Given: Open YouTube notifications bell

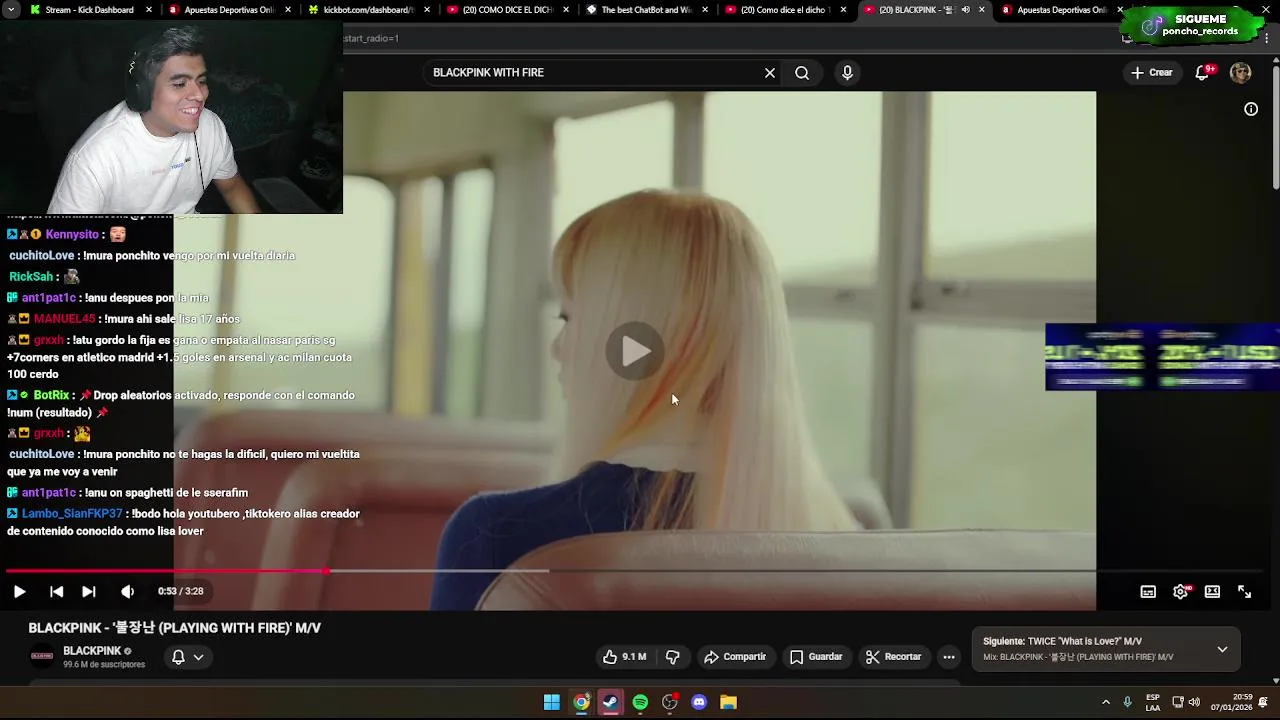Looking at the screenshot, I should coord(1203,73).
